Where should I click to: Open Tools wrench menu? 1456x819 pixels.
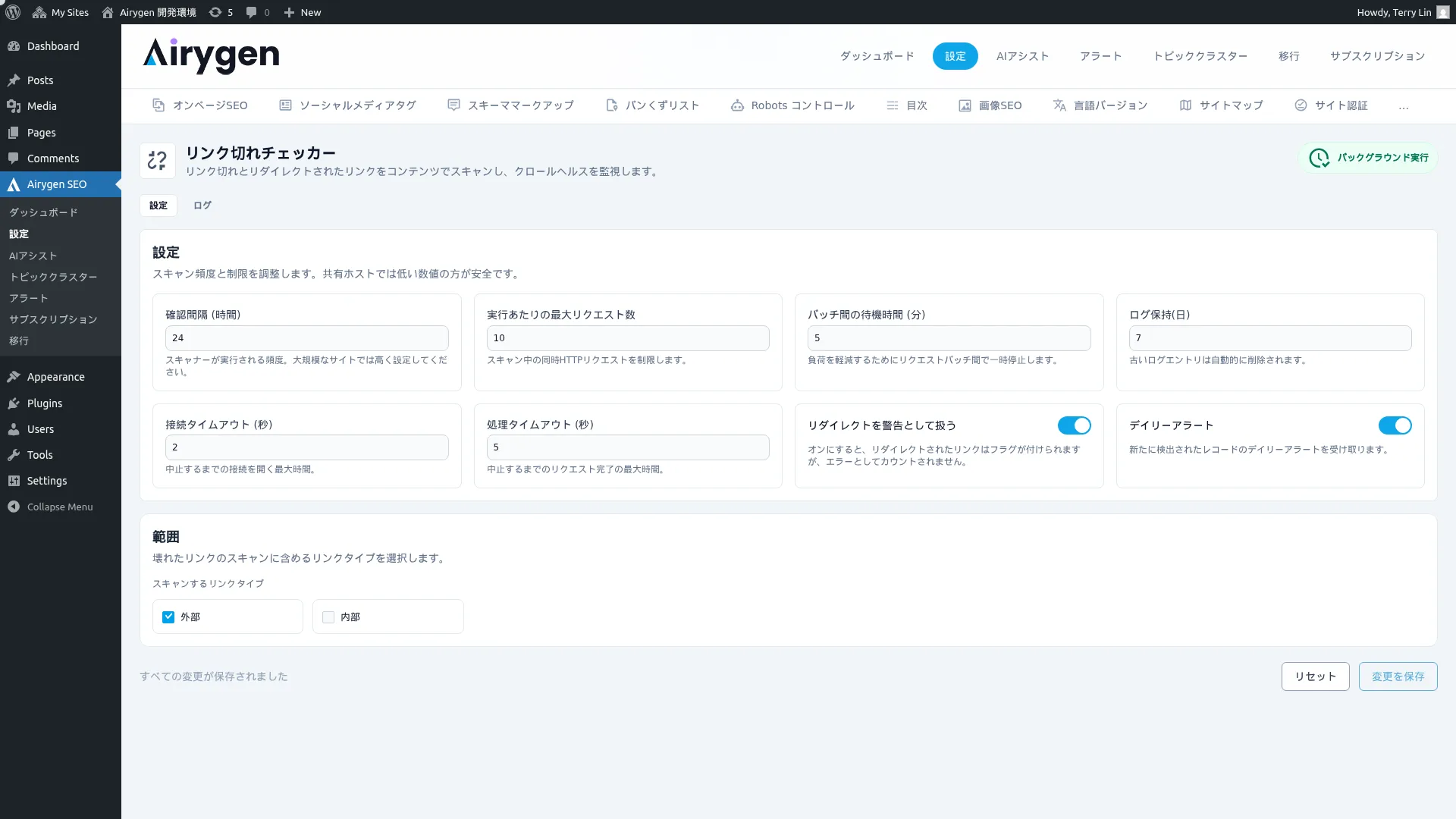pos(61,455)
